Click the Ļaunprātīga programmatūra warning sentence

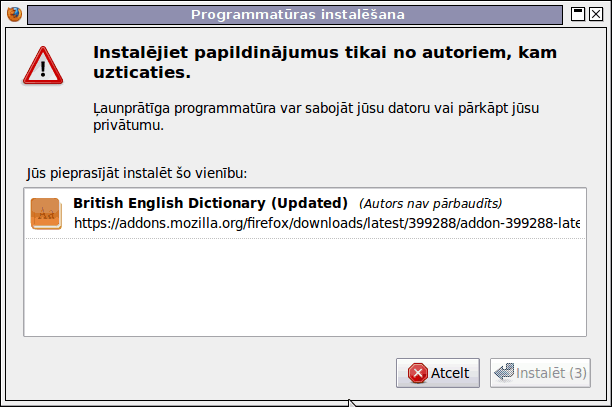[x=316, y=116]
